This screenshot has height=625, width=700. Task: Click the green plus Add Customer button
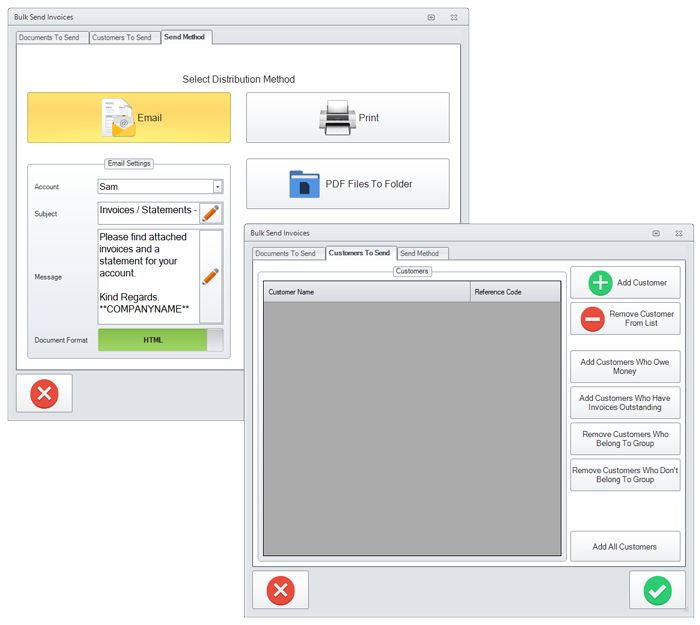coord(625,282)
